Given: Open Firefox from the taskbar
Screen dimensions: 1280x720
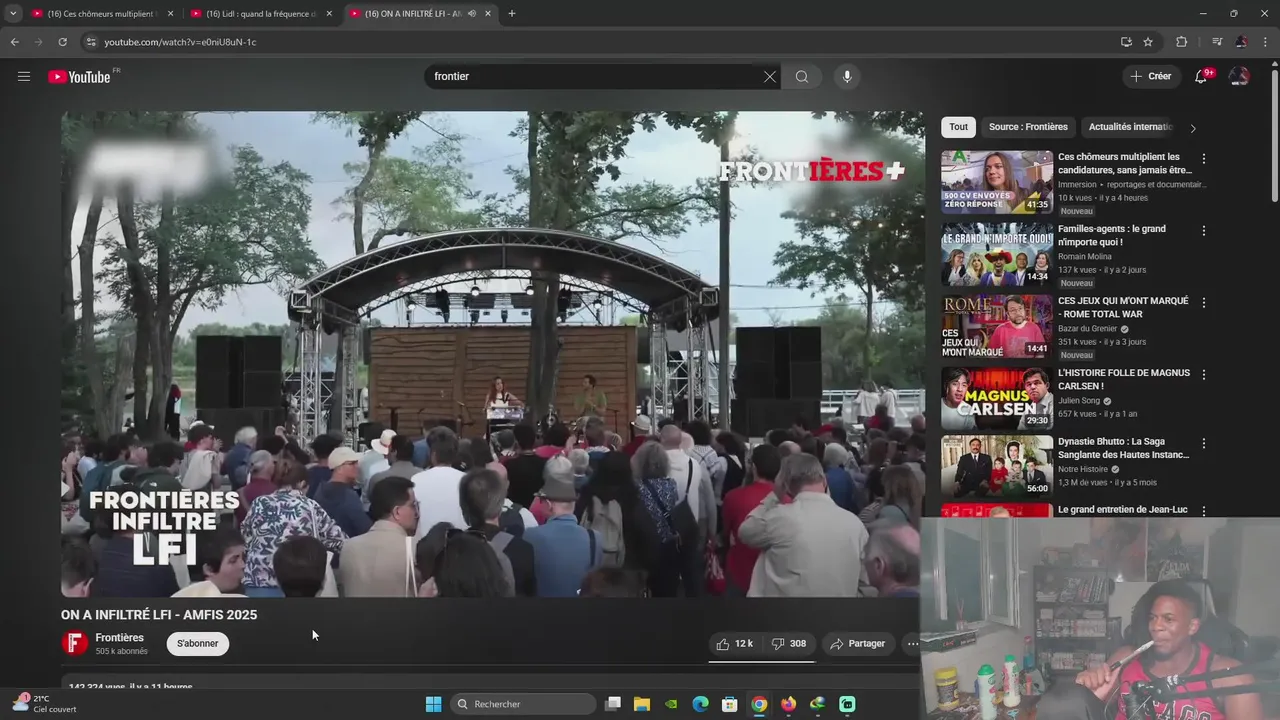Looking at the screenshot, I should coord(788,704).
